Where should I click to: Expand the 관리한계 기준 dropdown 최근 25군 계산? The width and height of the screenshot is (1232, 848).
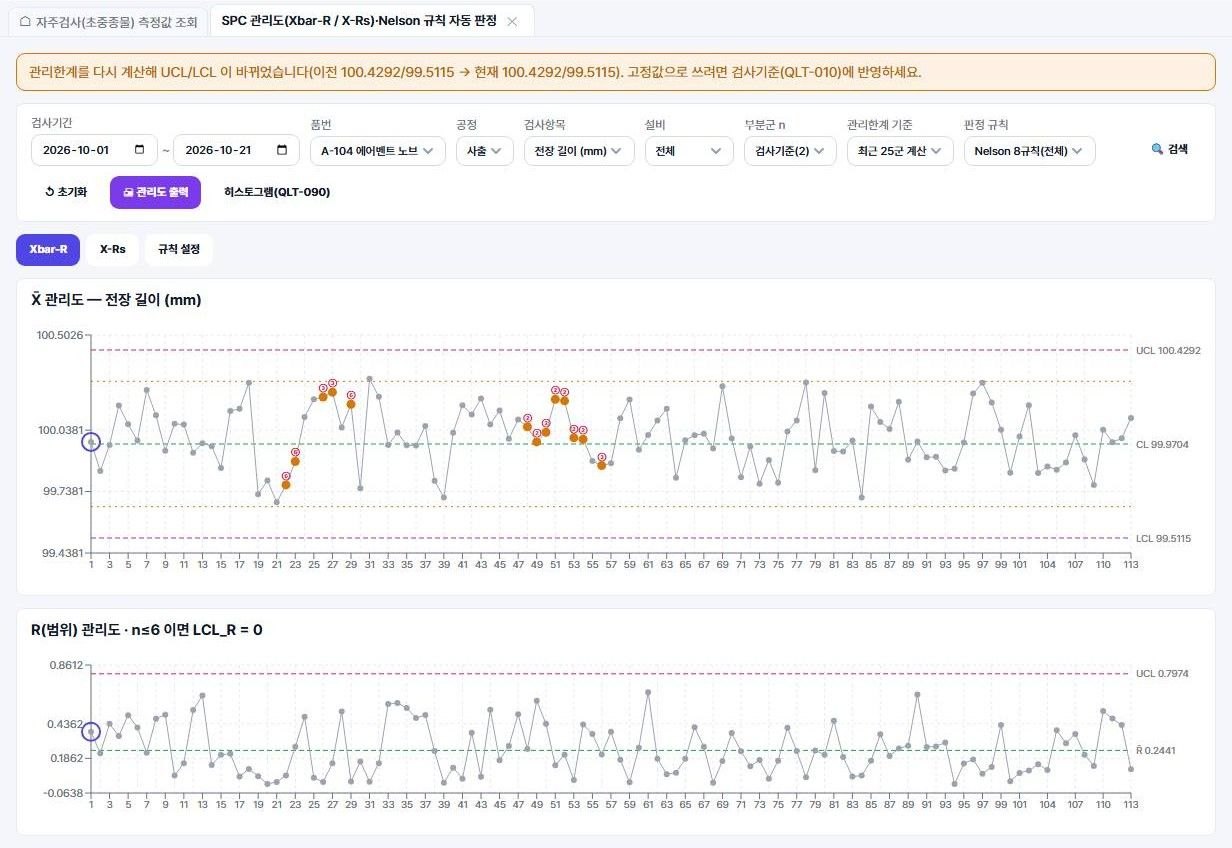900,151
